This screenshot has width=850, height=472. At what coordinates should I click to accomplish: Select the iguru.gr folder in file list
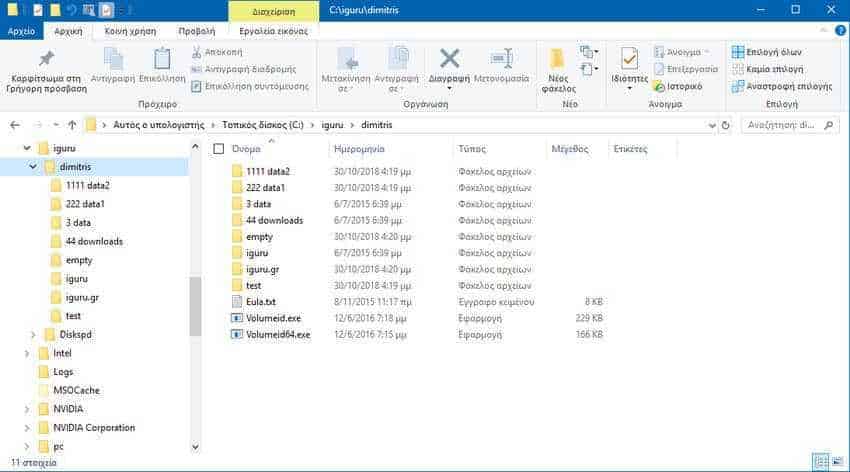[262, 269]
